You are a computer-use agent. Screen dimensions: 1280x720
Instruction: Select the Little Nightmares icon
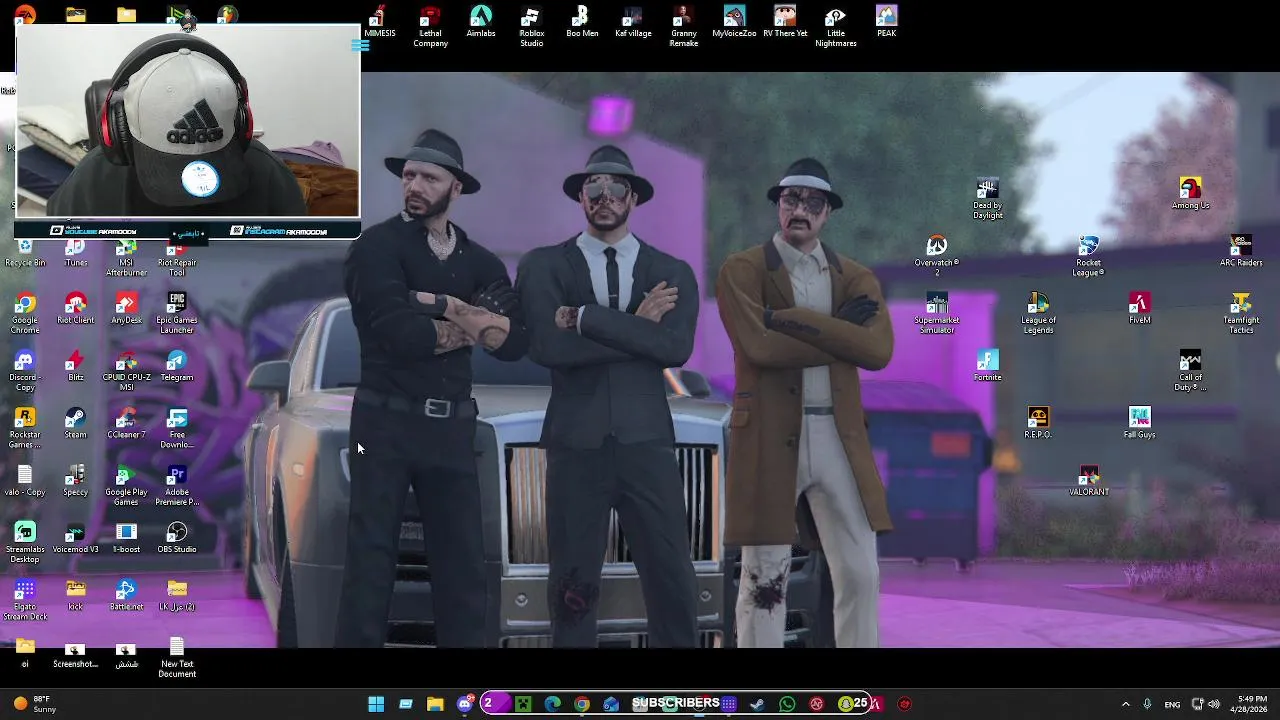[x=836, y=27]
